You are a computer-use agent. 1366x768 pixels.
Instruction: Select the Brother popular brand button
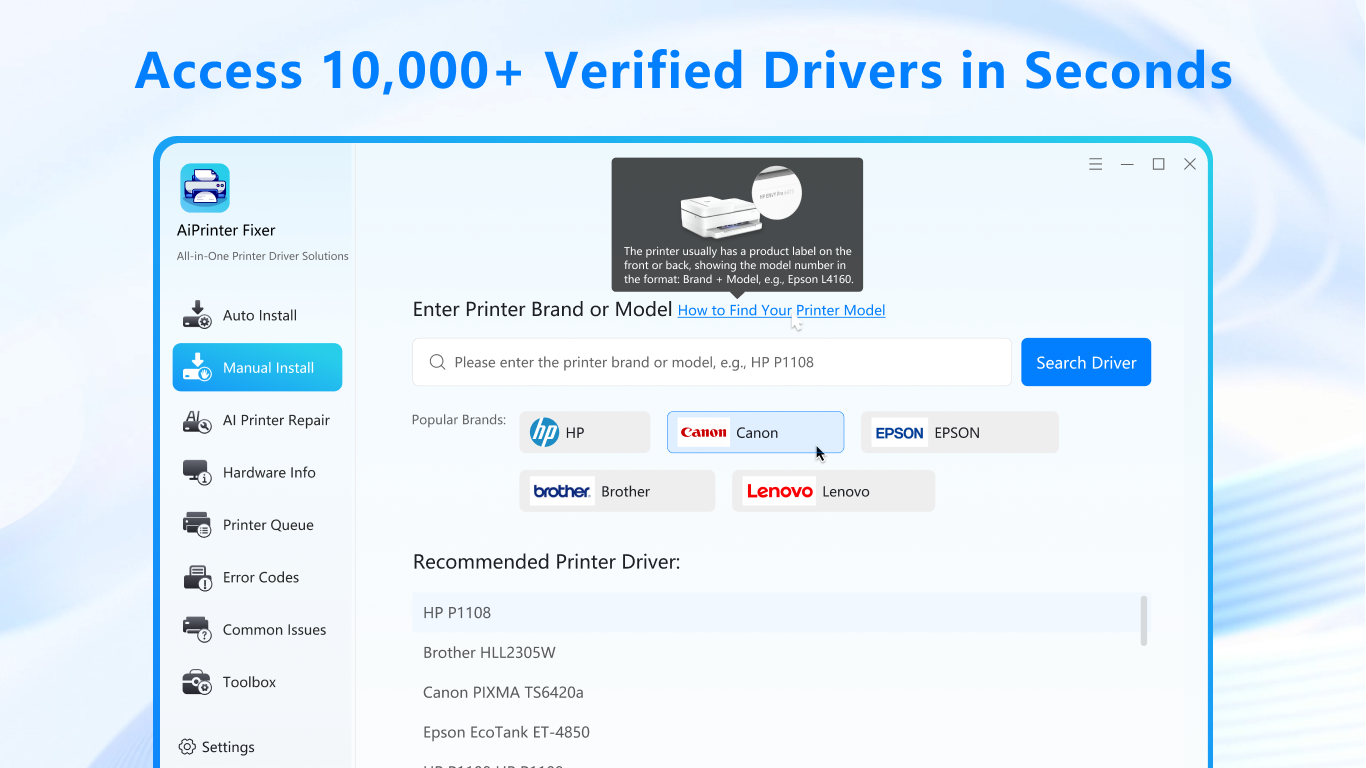[617, 491]
